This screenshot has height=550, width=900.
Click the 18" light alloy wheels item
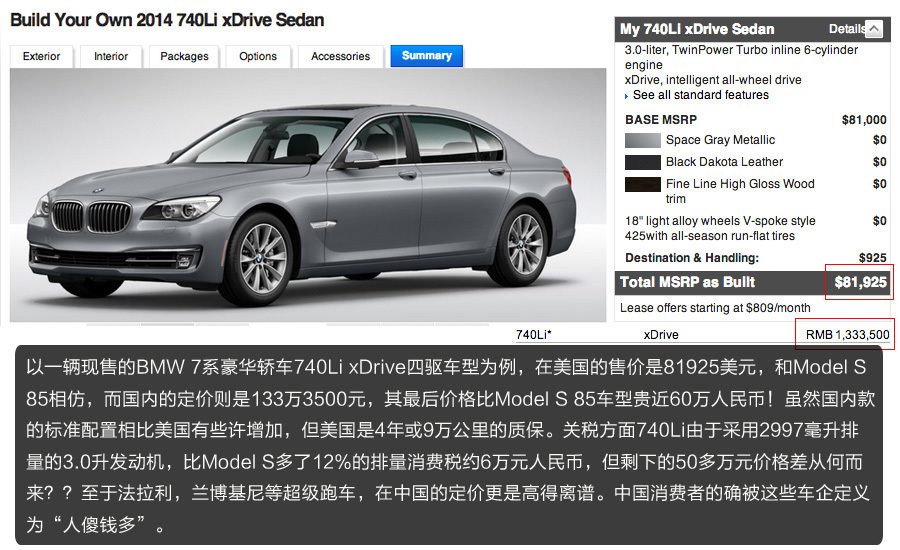[720, 228]
